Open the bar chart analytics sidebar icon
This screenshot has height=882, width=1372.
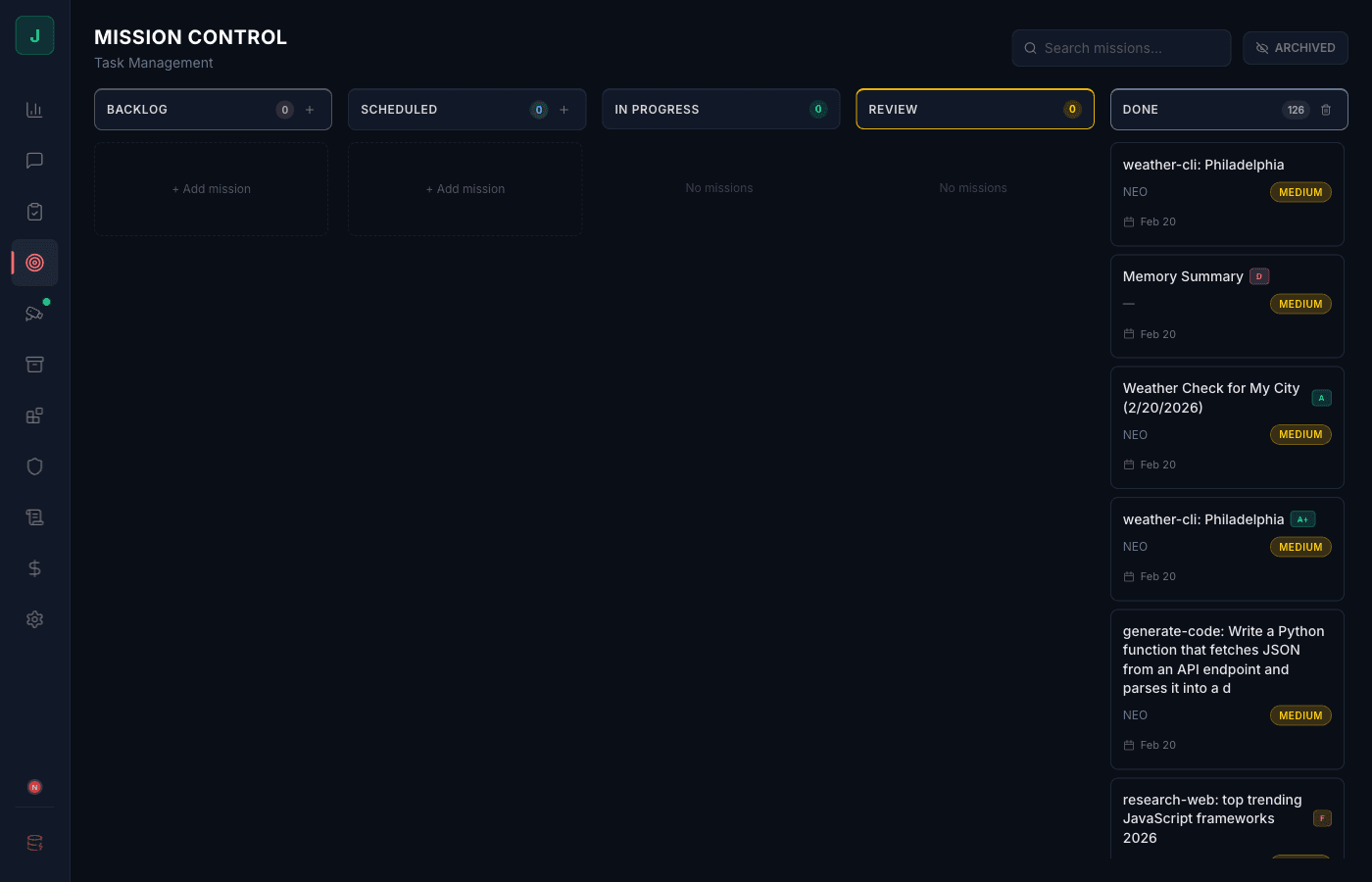coord(34,110)
